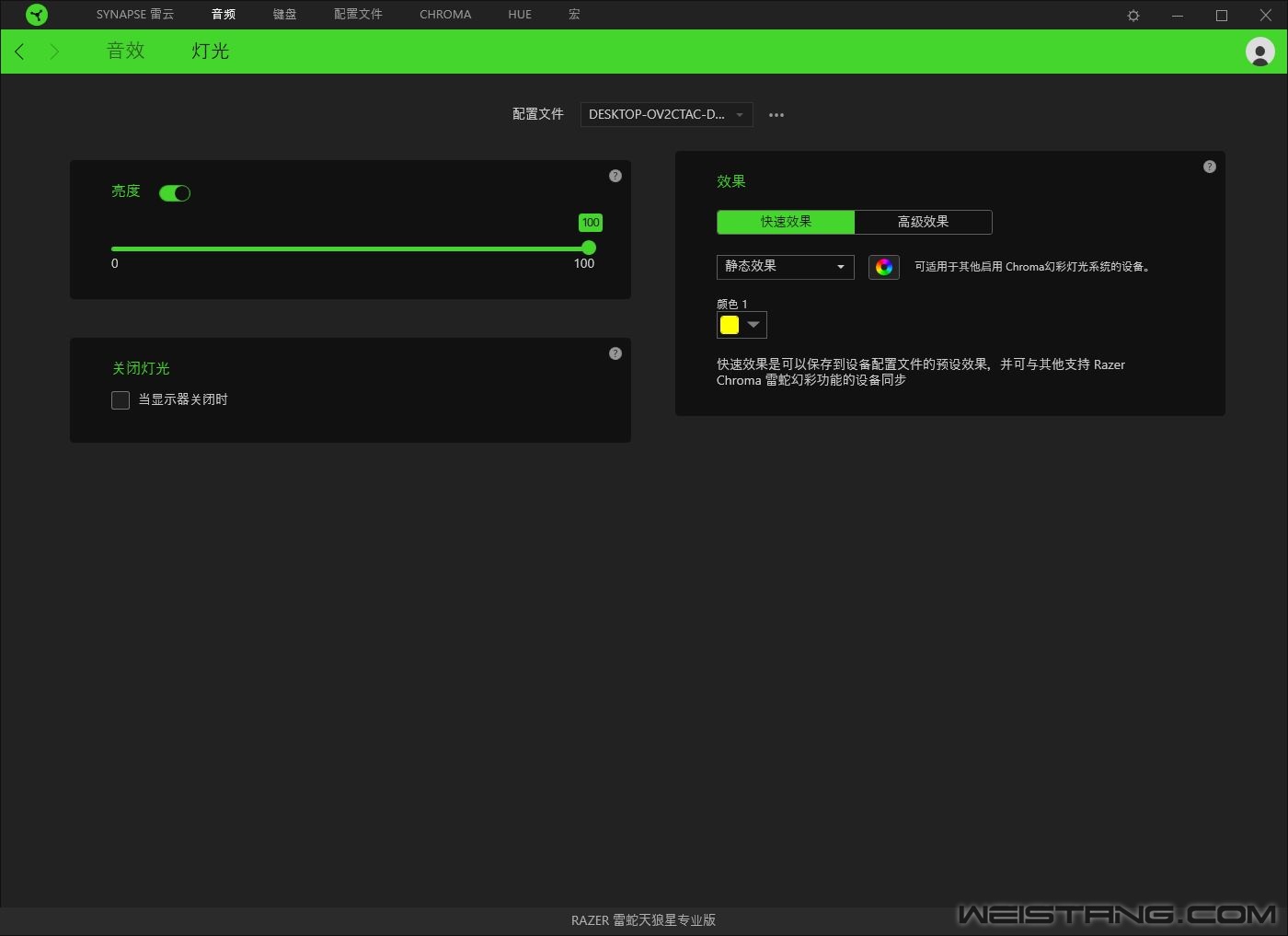Check the 当显示器关闭时 checkbox

pos(121,400)
